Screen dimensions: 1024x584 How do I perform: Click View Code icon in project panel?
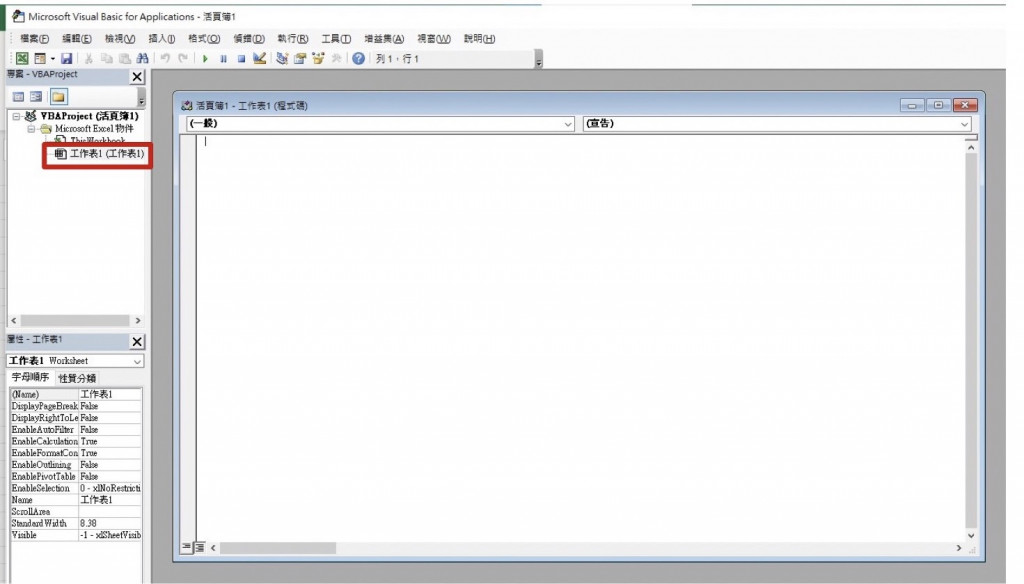pyautogui.click(x=18, y=97)
